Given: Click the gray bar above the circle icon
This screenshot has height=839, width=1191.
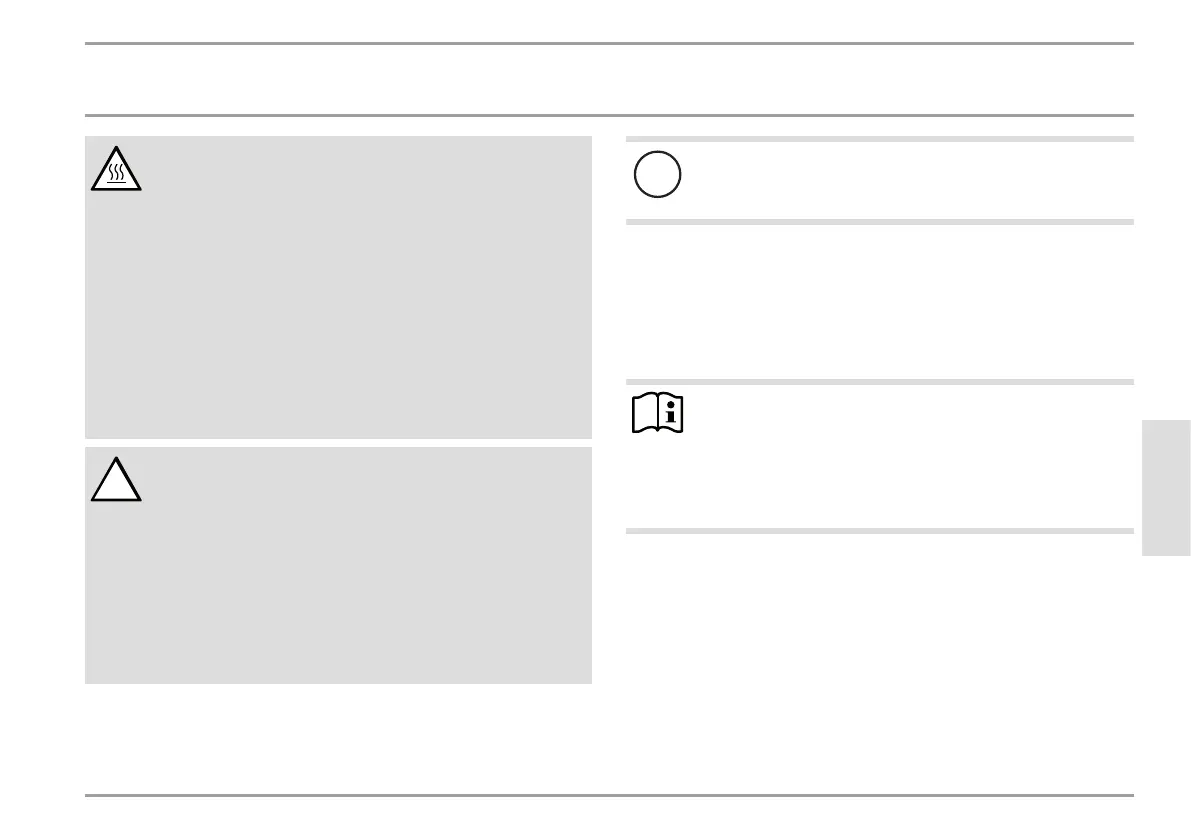Looking at the screenshot, I should tap(880, 140).
